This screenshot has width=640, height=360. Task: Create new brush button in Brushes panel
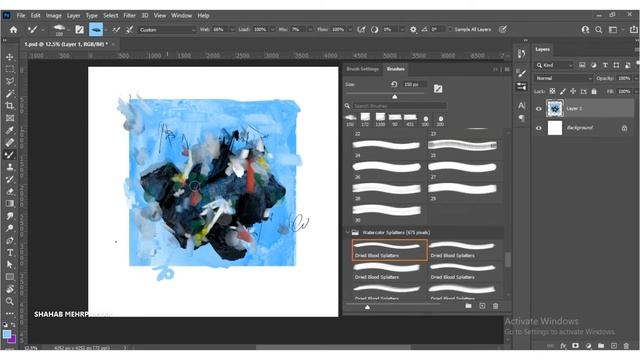pyautogui.click(x=482, y=306)
